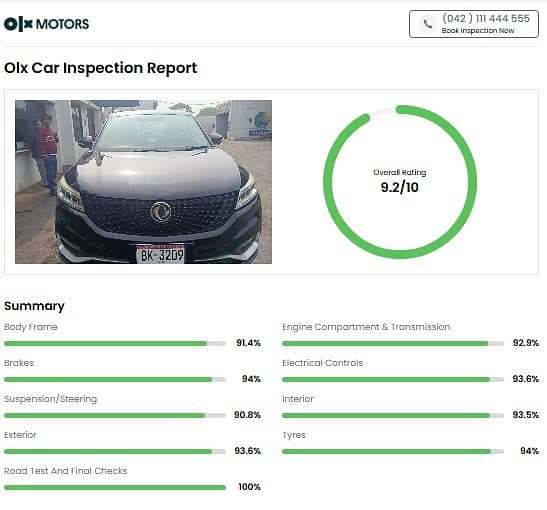This screenshot has width=547, height=510.
Task: Click the Exterior score bar
Action: [115, 451]
